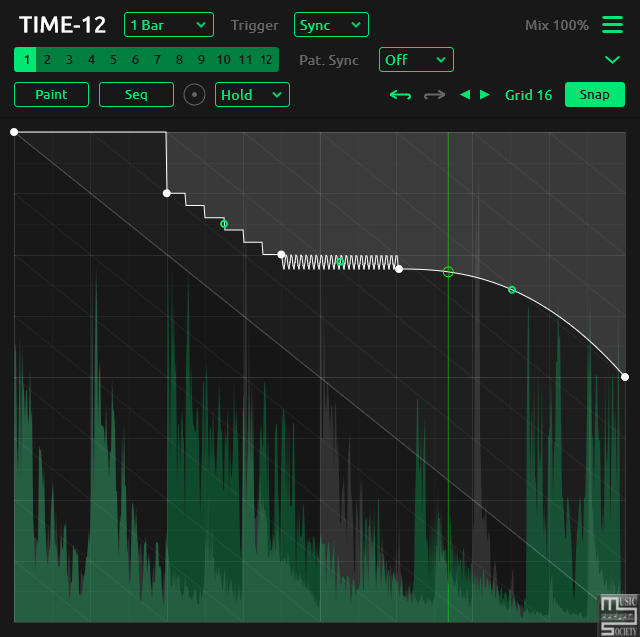Select pattern 7
Image resolution: width=640 pixels, height=637 pixels.
click(x=158, y=60)
